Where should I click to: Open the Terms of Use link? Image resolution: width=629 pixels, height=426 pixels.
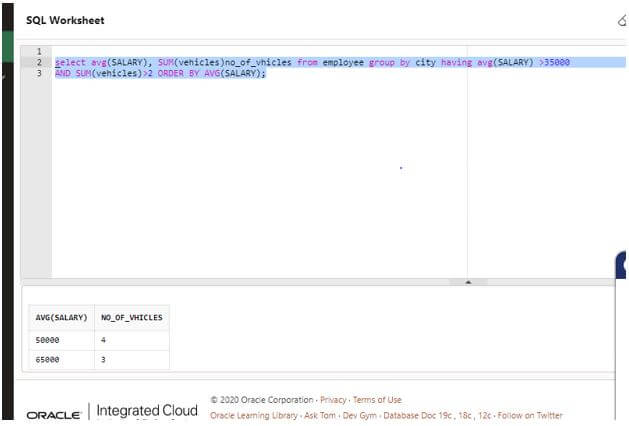click(377, 400)
